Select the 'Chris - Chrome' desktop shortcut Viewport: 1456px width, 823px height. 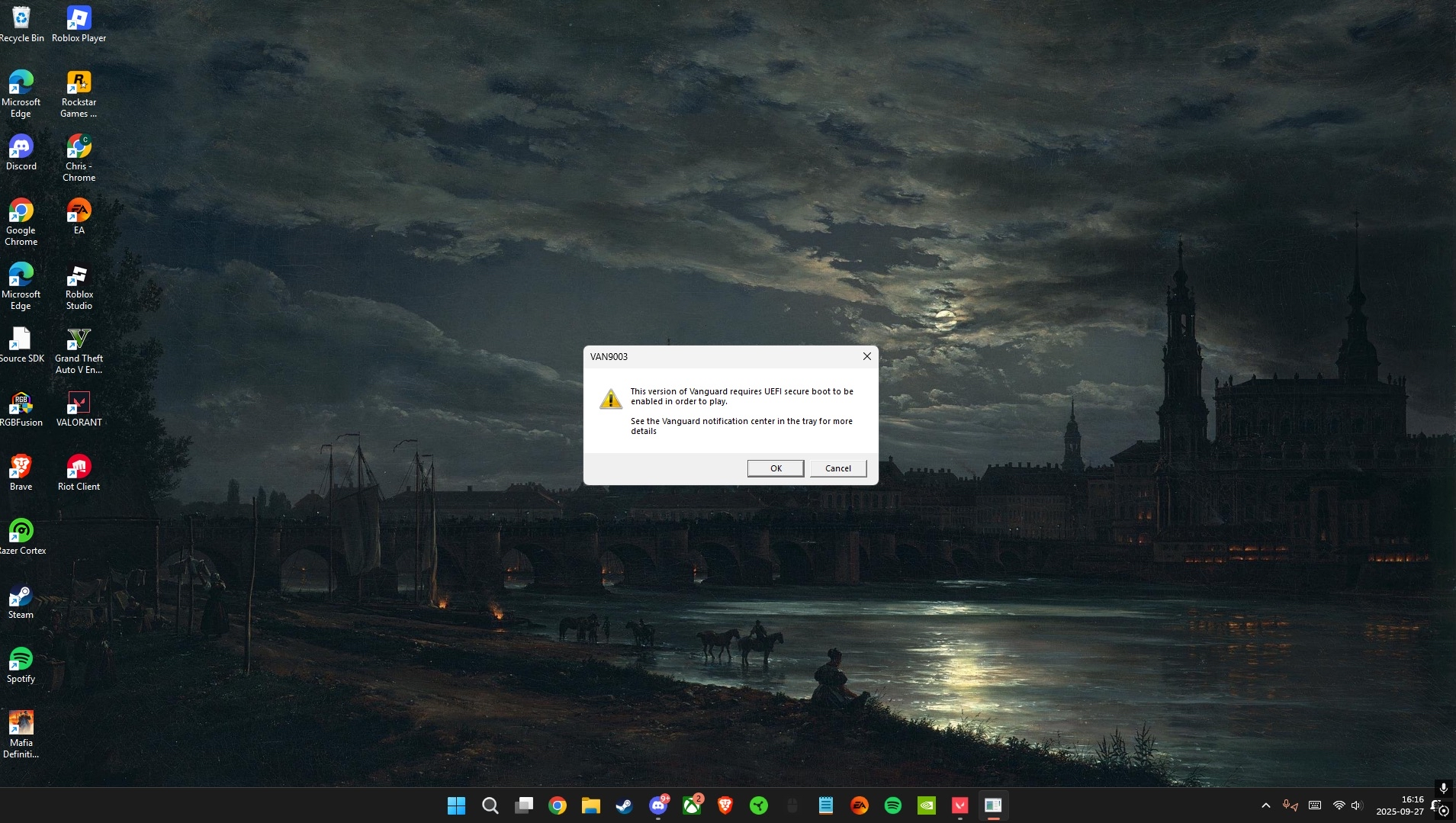[79, 159]
